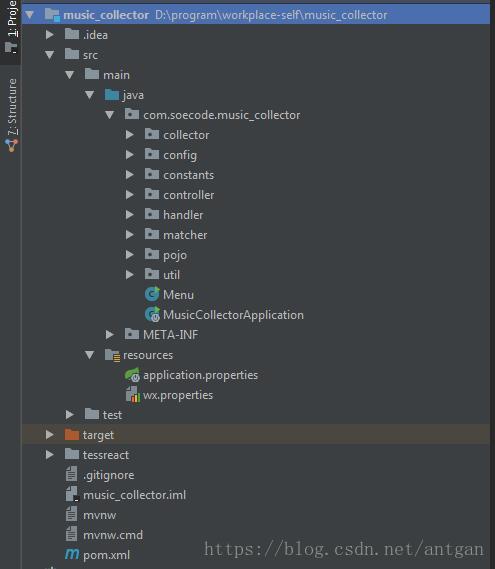
Task: Collapse the music_collector root project node
Action: coord(30,15)
